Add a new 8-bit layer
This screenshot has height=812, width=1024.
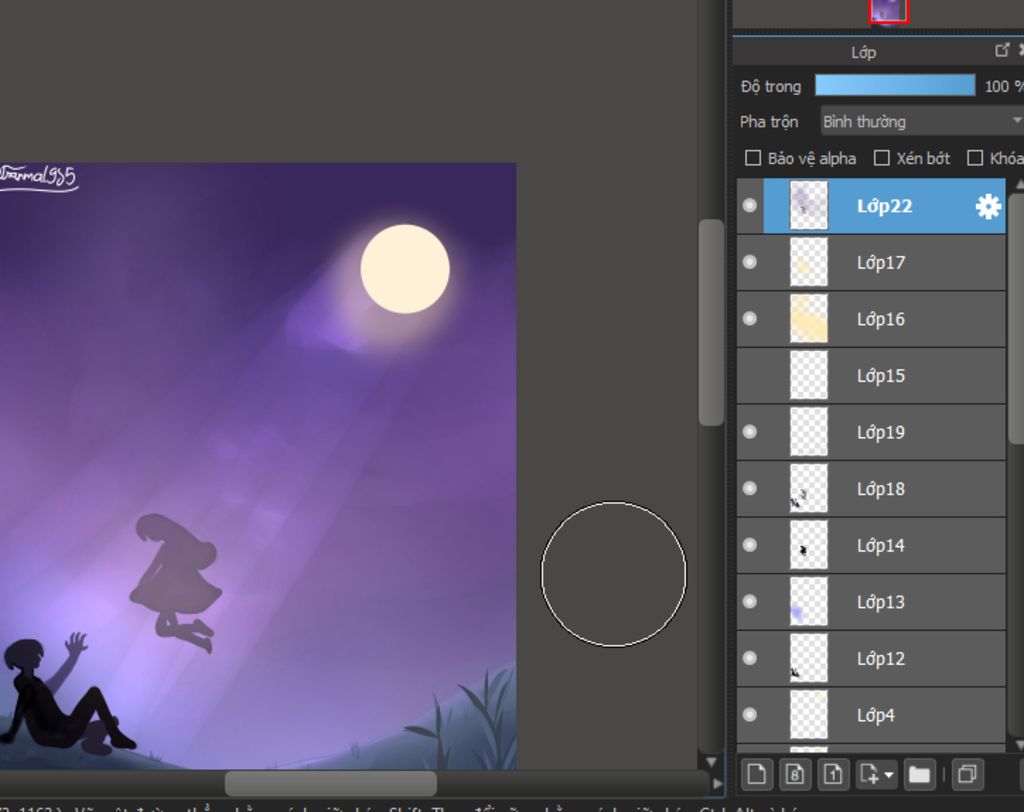click(x=794, y=774)
